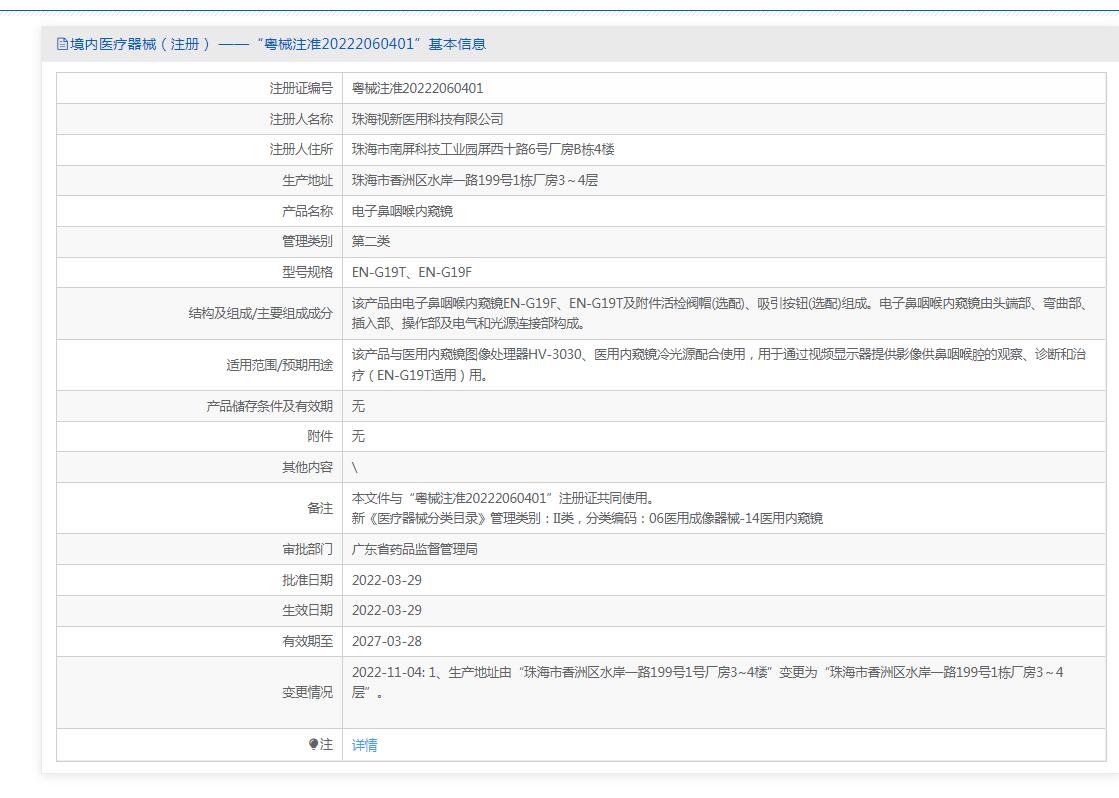
Task: Click the document icon in the panel header
Action: (62, 44)
